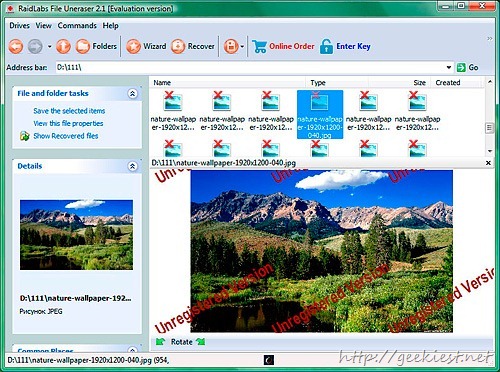Go up one folder level icon
The image size is (500, 372).
63,46
